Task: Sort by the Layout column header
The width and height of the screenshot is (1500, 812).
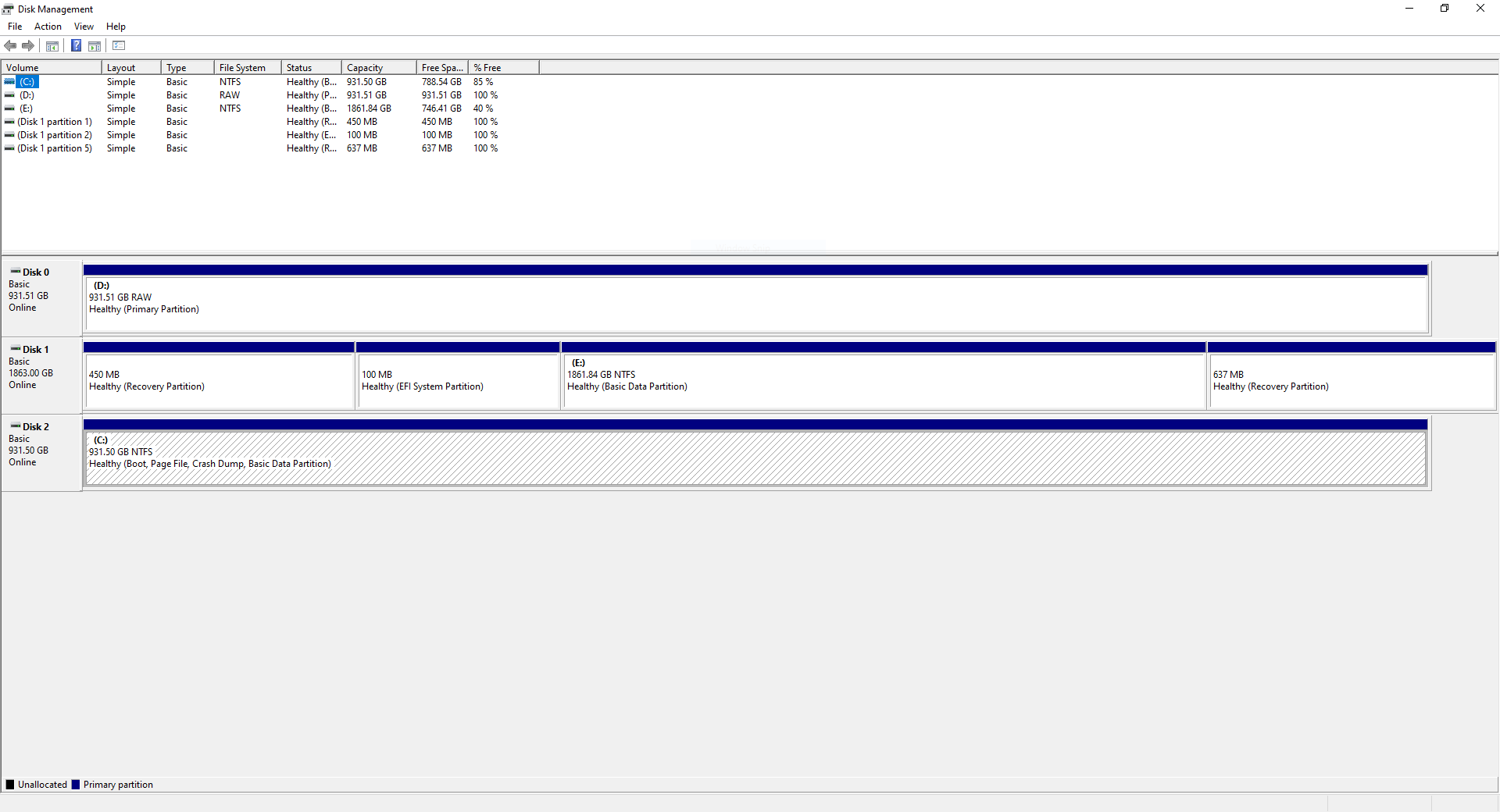Action: (x=131, y=68)
